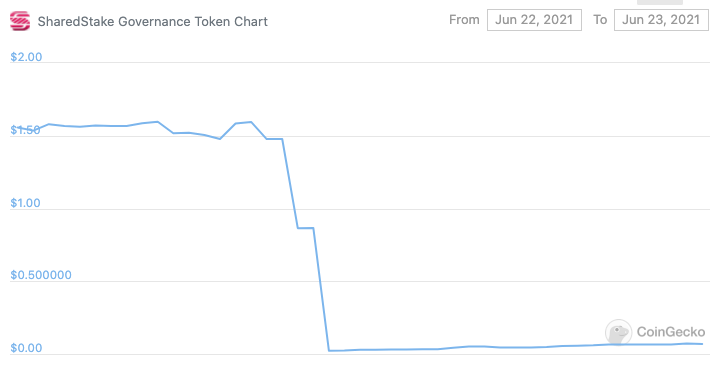Click the final point of the price line
727x374 pixels.
[x=702, y=344]
